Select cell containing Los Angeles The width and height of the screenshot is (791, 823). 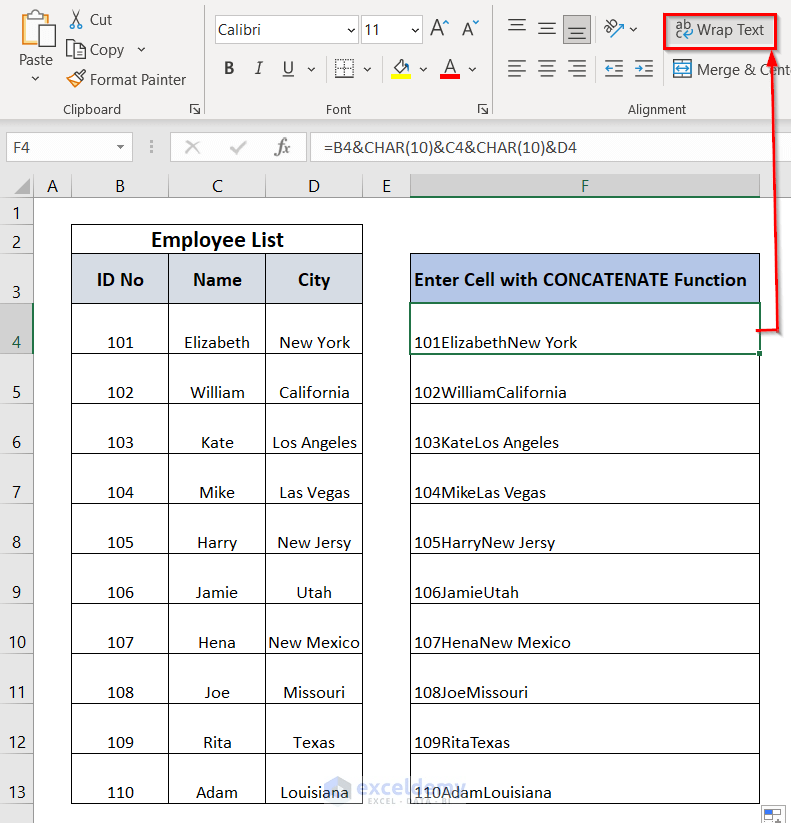pos(314,429)
